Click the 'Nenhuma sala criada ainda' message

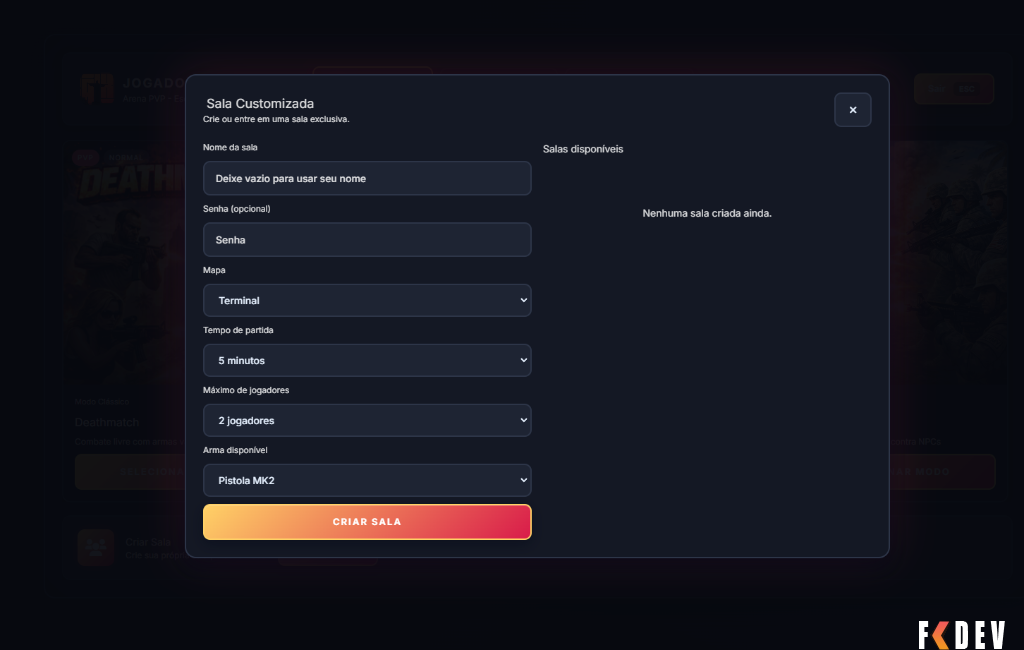(x=707, y=213)
